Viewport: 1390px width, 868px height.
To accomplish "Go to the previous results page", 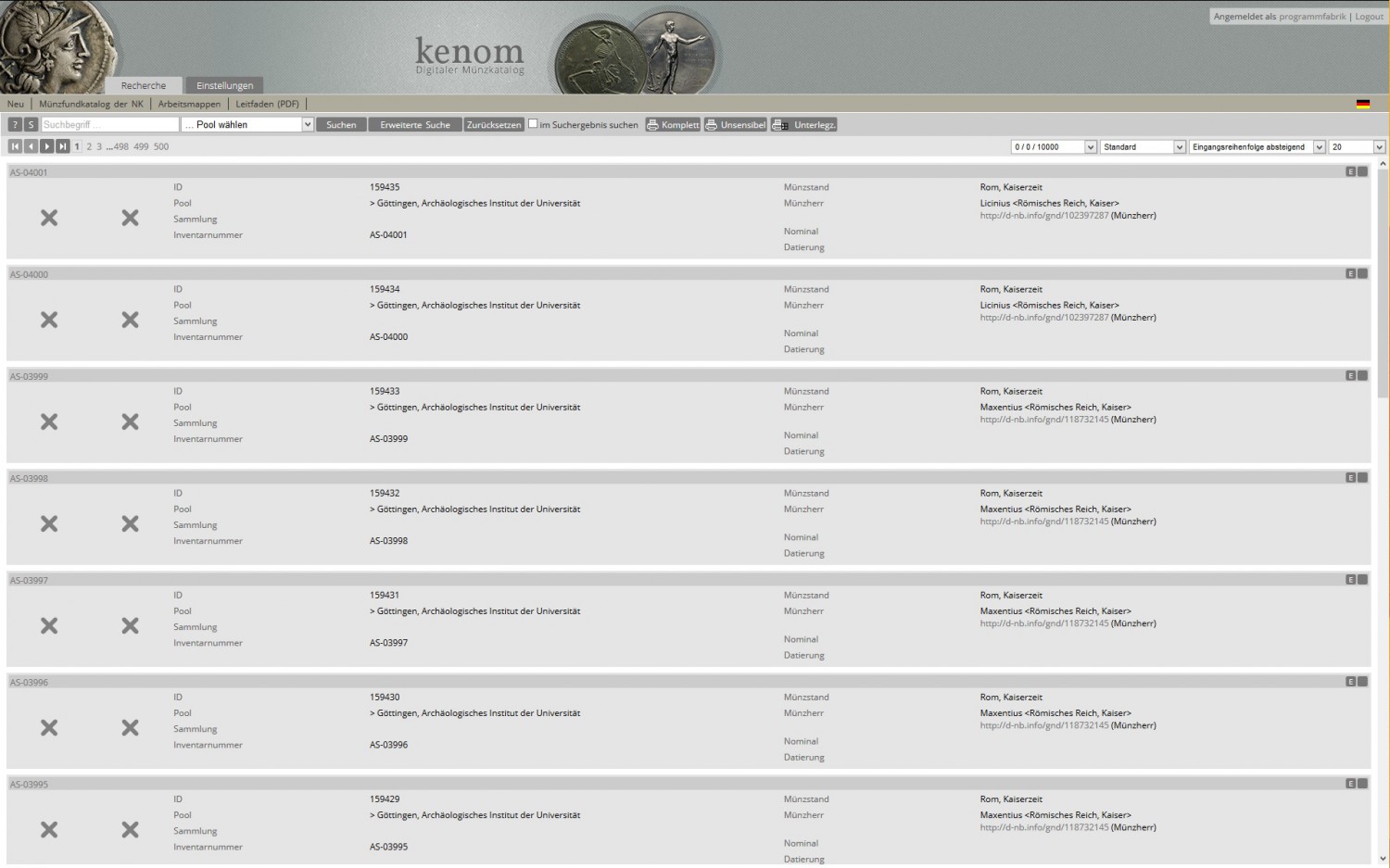I will point(31,146).
